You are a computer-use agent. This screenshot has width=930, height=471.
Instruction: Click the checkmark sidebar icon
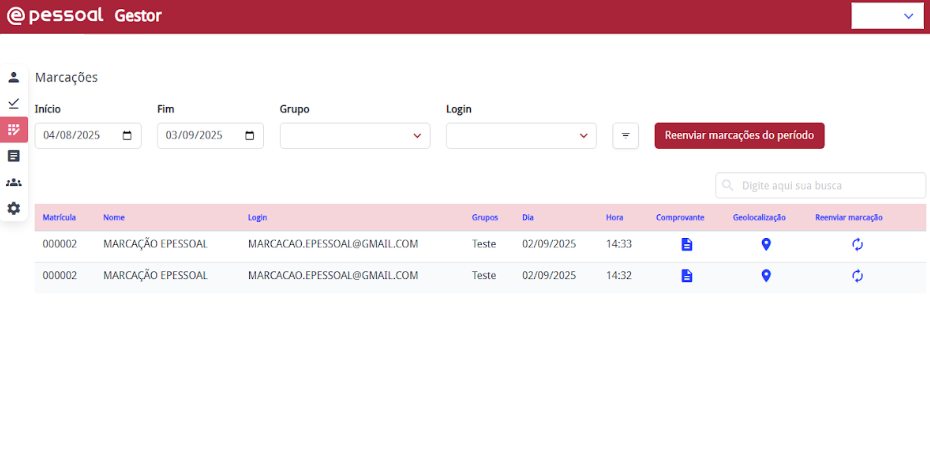click(x=14, y=103)
